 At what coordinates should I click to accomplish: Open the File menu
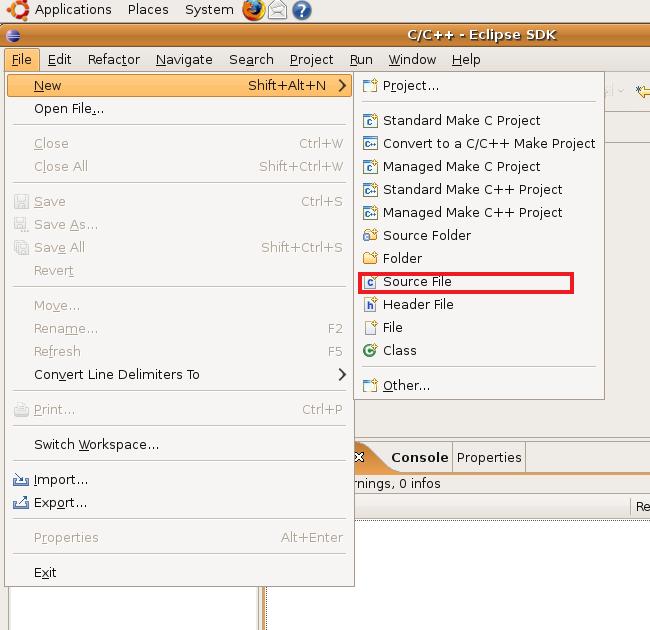[22, 60]
